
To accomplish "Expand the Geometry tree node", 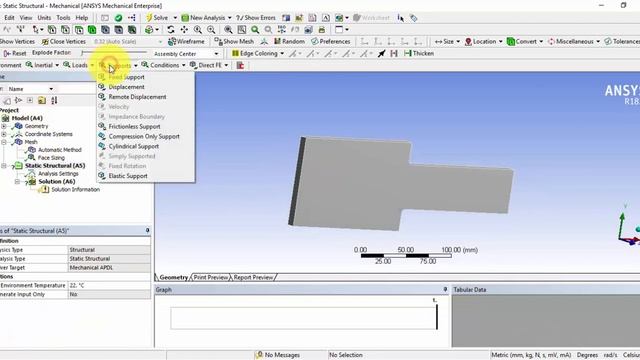I will (4, 126).
